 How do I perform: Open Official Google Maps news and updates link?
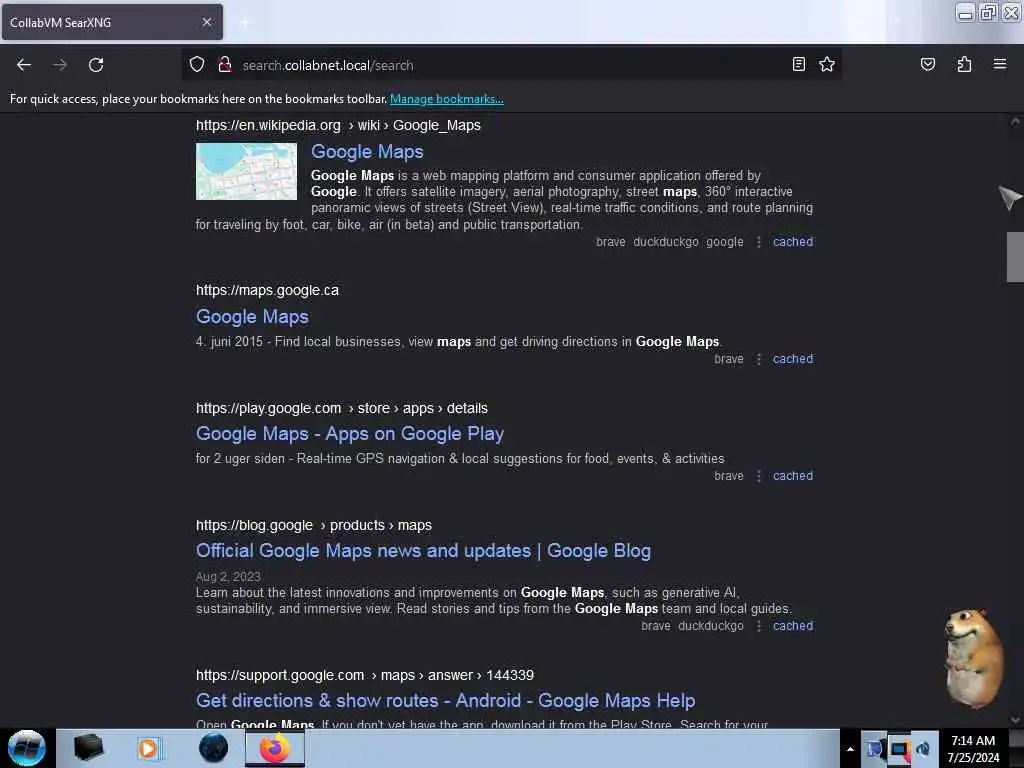(423, 551)
